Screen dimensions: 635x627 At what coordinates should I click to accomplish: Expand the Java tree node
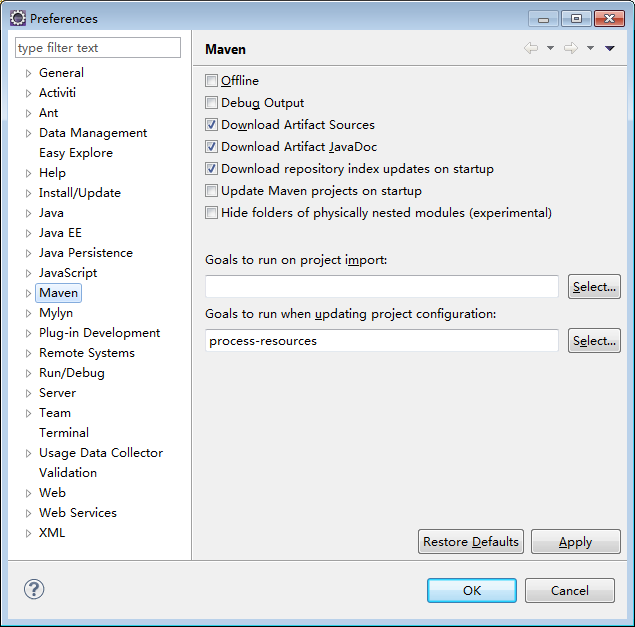tap(28, 213)
